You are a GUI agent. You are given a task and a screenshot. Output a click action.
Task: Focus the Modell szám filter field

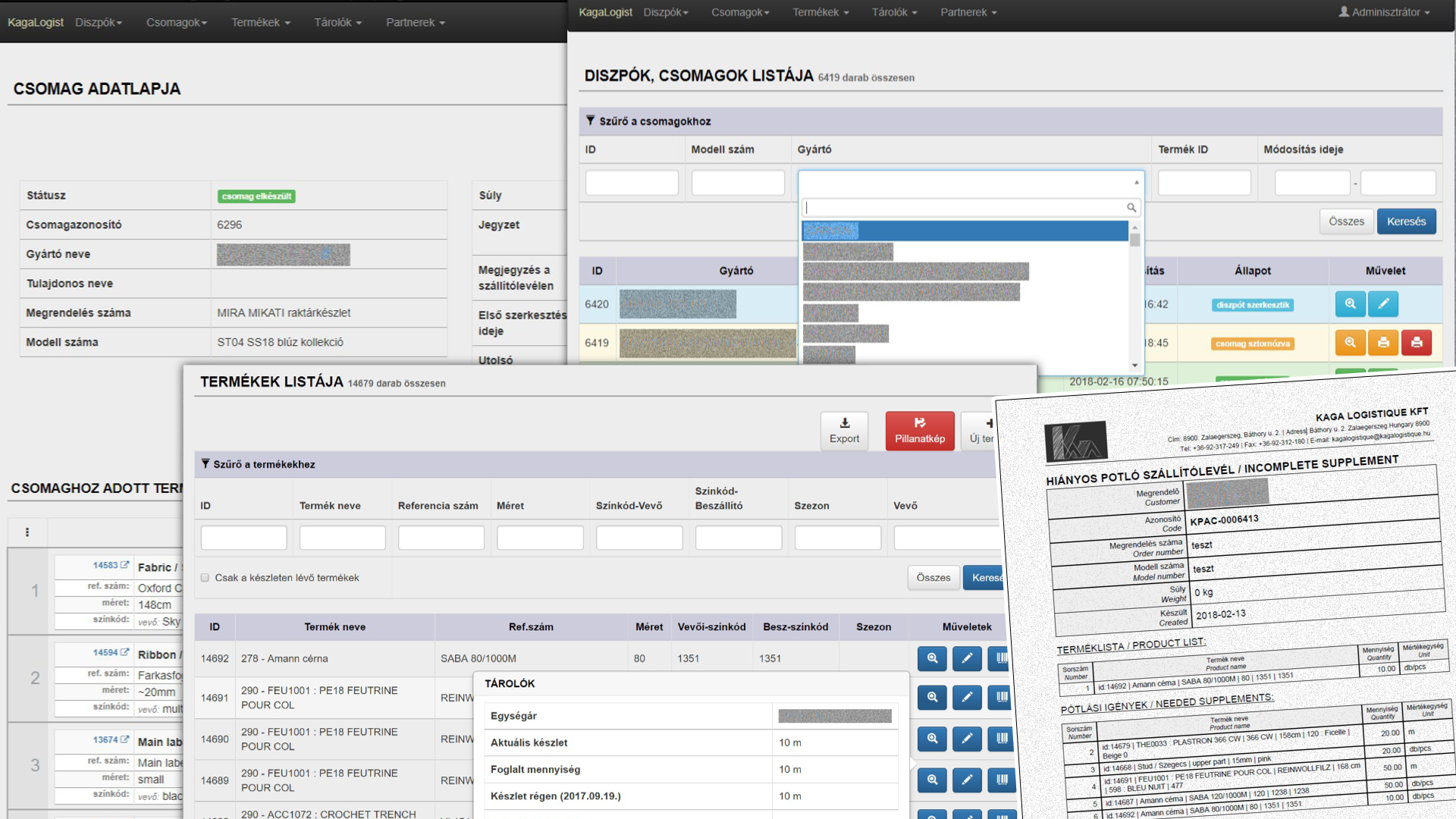pyautogui.click(x=738, y=183)
